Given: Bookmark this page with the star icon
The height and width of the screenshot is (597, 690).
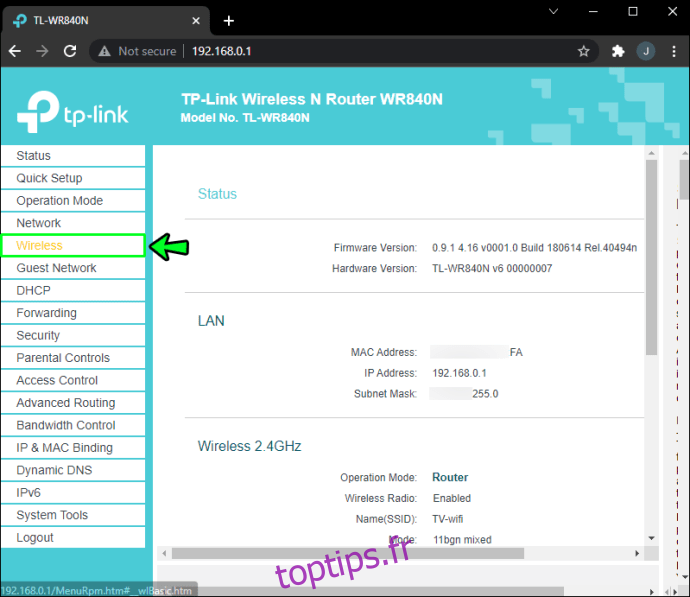Looking at the screenshot, I should point(584,51).
